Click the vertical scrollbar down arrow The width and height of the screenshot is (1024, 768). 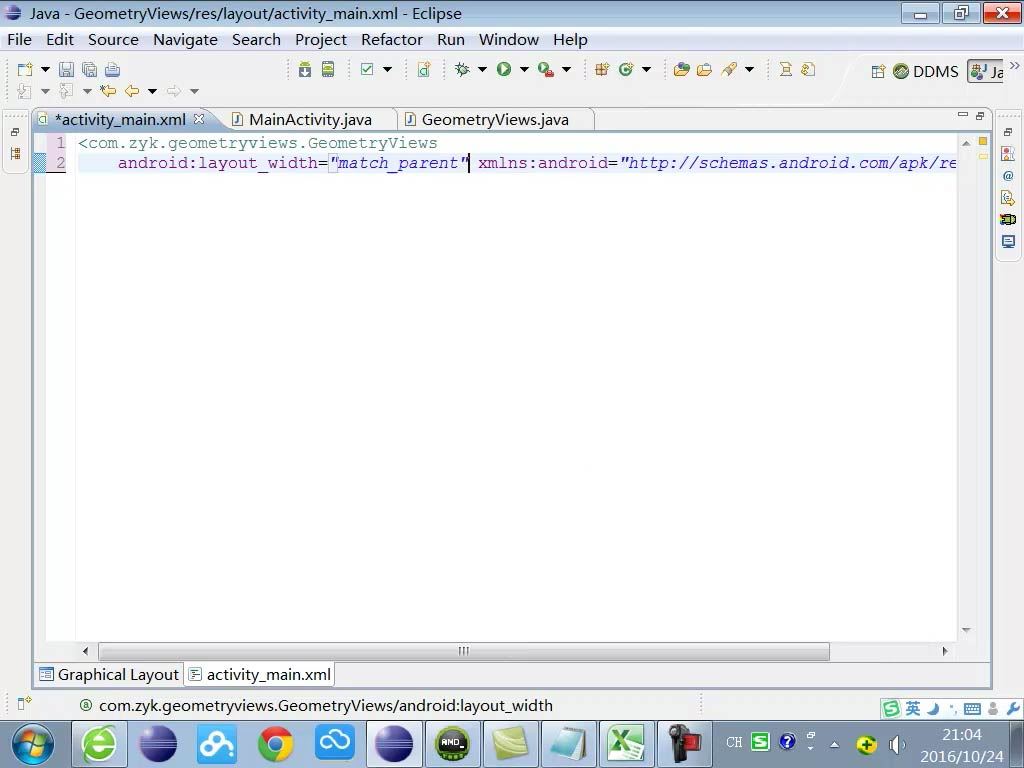(x=967, y=630)
